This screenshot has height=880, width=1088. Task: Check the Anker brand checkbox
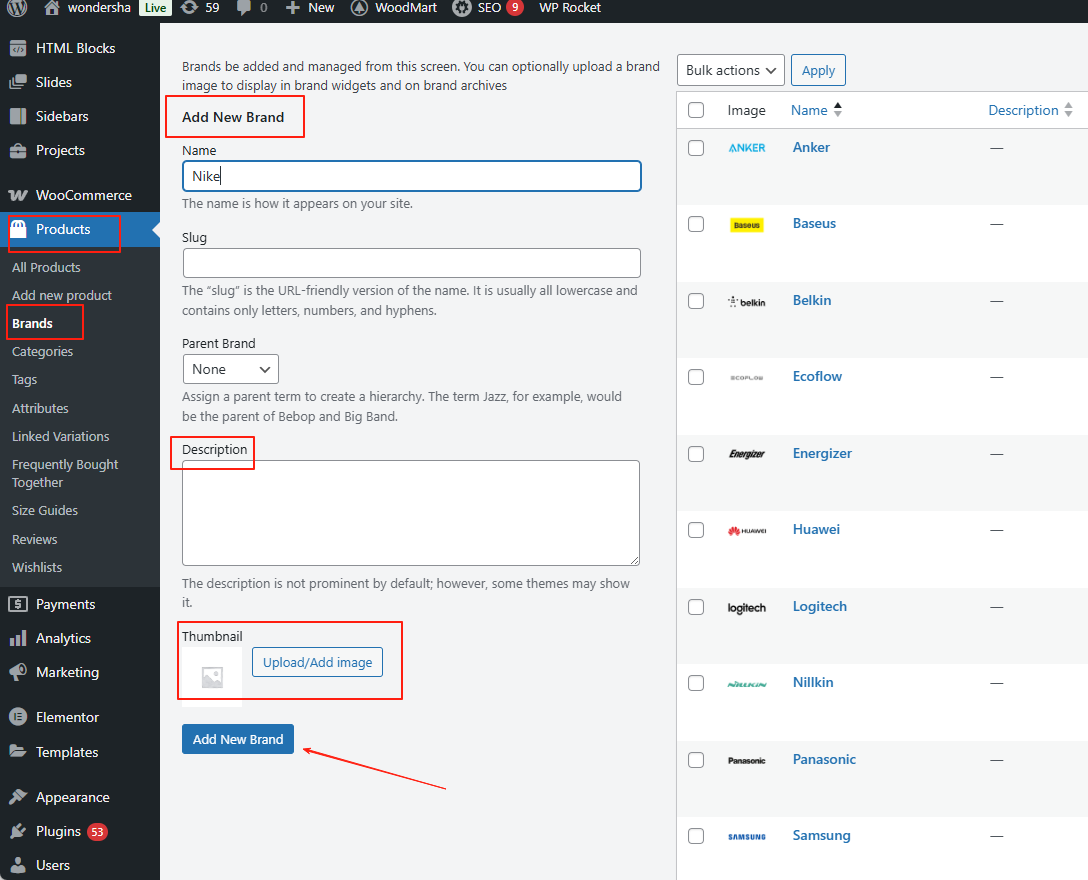click(x=696, y=148)
